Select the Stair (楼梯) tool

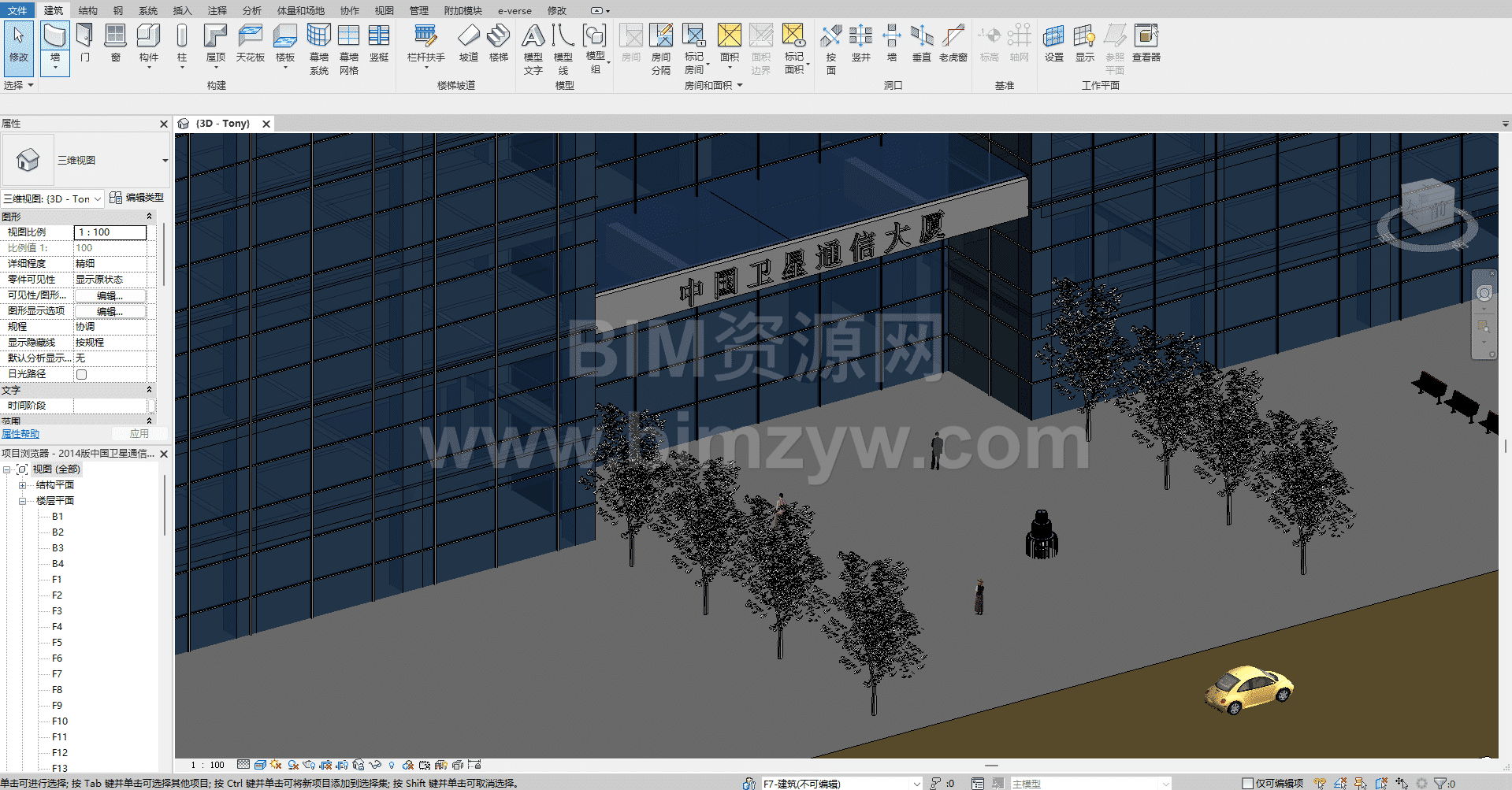[x=499, y=43]
